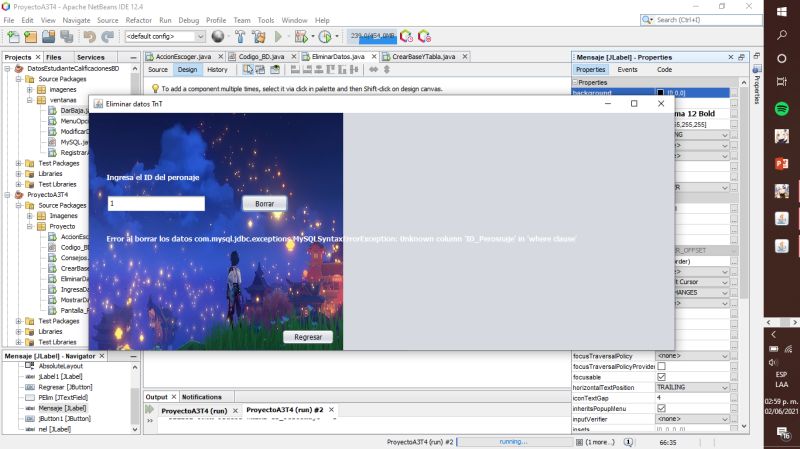Open the Windows notification center icon
800x449 pixels.
783,434
